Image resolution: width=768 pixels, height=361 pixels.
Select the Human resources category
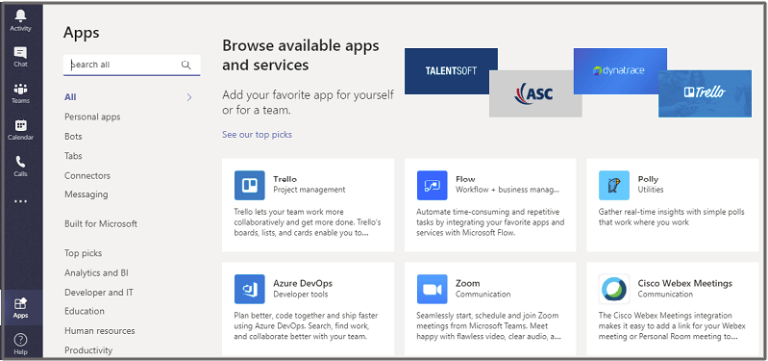[x=99, y=331]
